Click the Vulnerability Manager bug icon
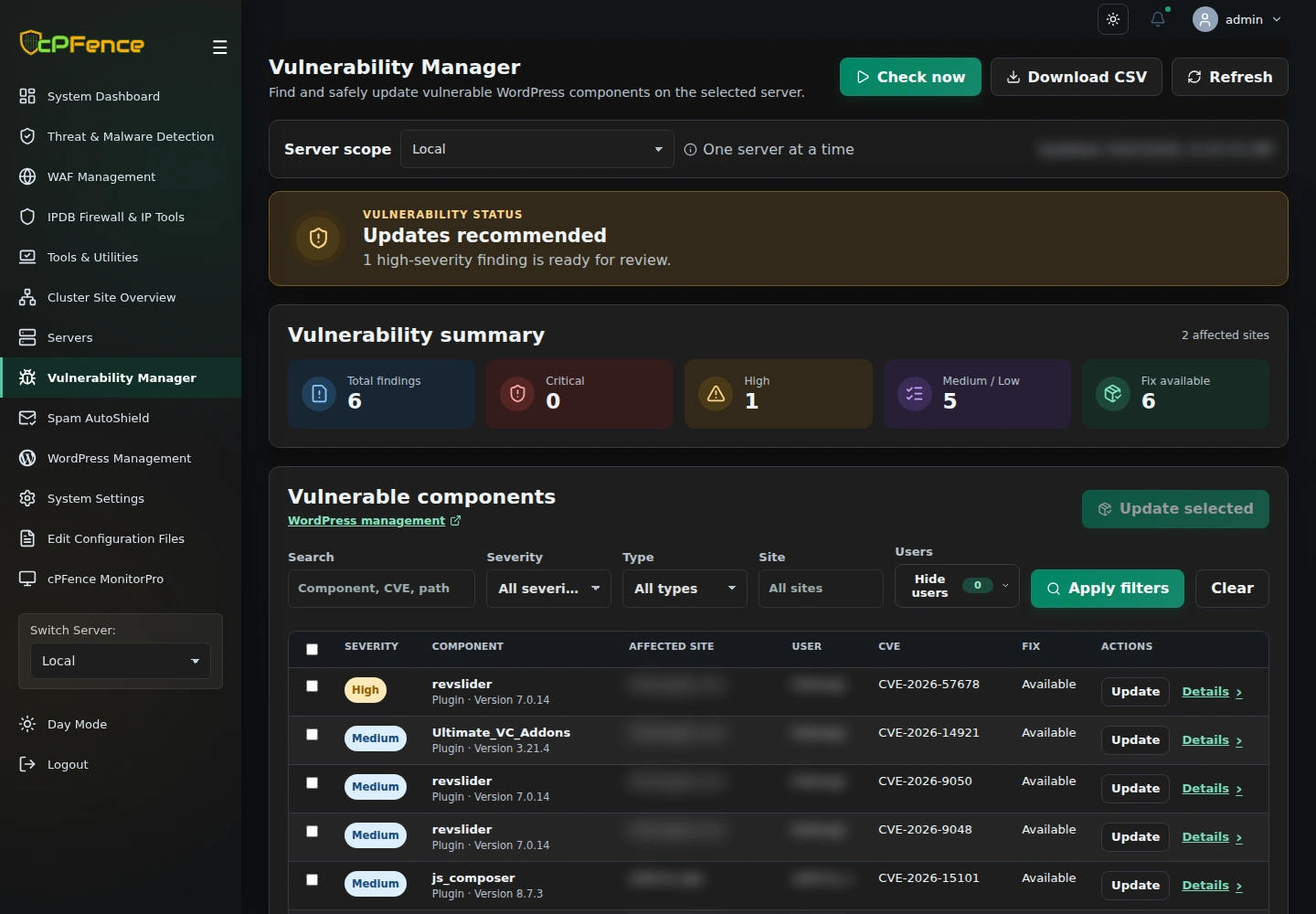 [x=27, y=377]
